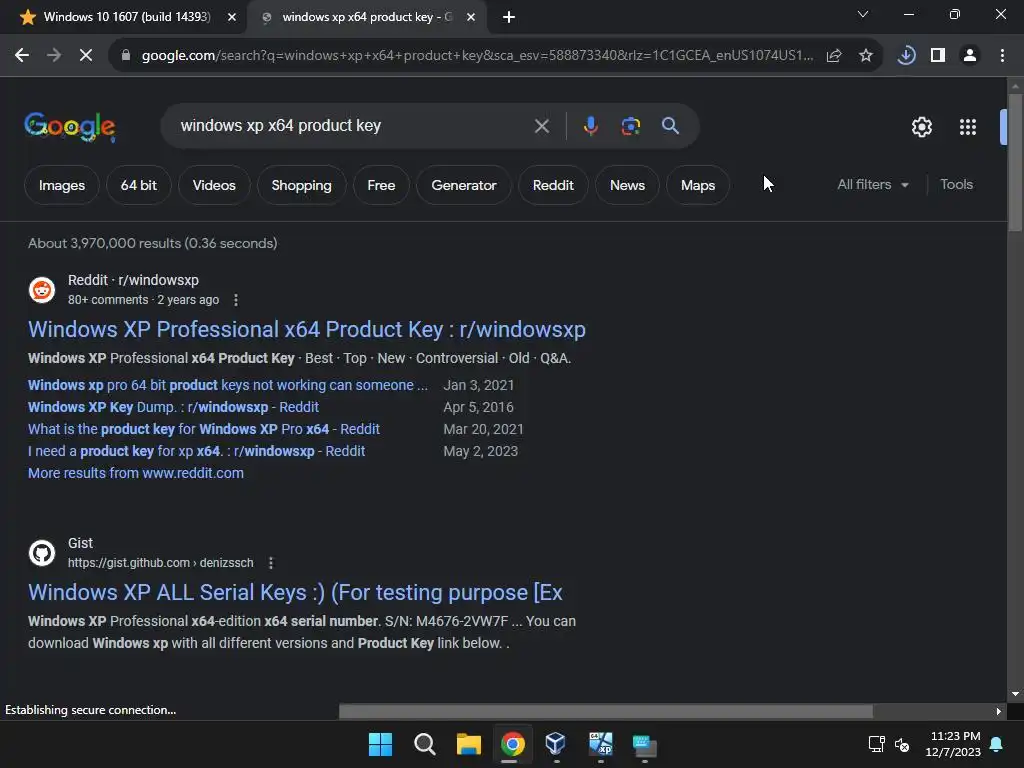Screen dimensions: 1024x768
Task: Bookmark this page with the star icon
Action: coord(866,56)
